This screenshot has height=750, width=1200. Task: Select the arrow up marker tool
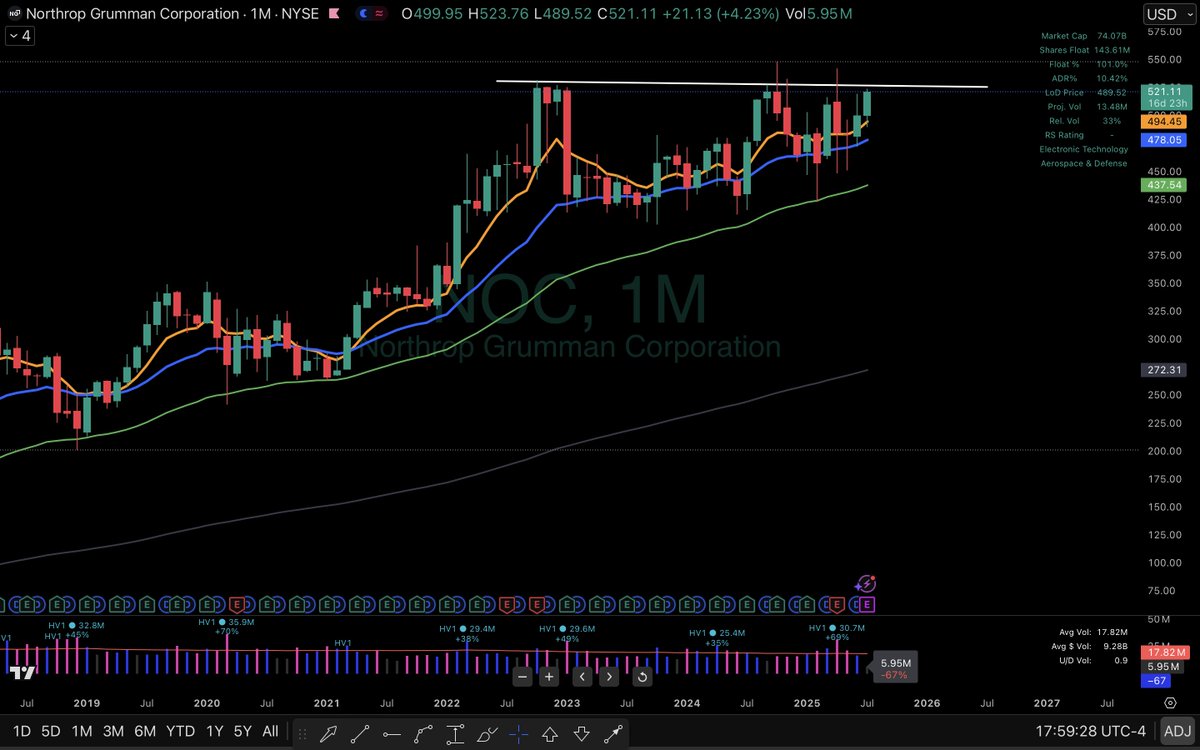pos(550,732)
